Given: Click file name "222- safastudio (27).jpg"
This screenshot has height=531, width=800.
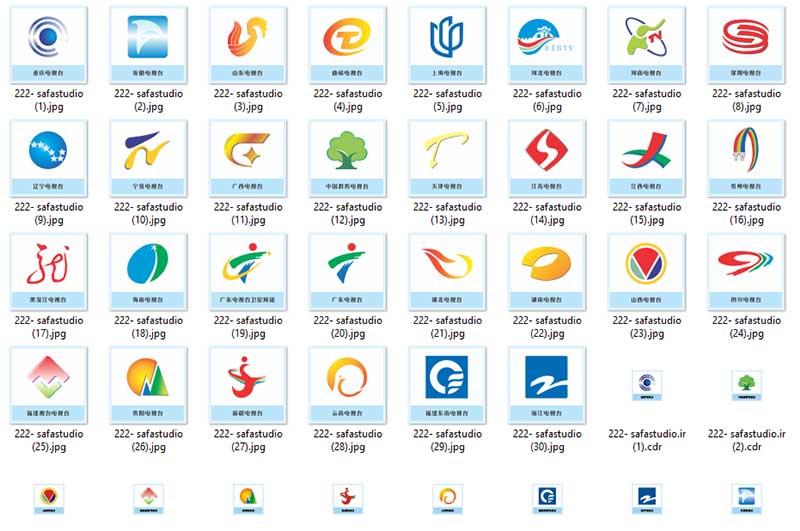Looking at the screenshot, I should tap(248, 440).
